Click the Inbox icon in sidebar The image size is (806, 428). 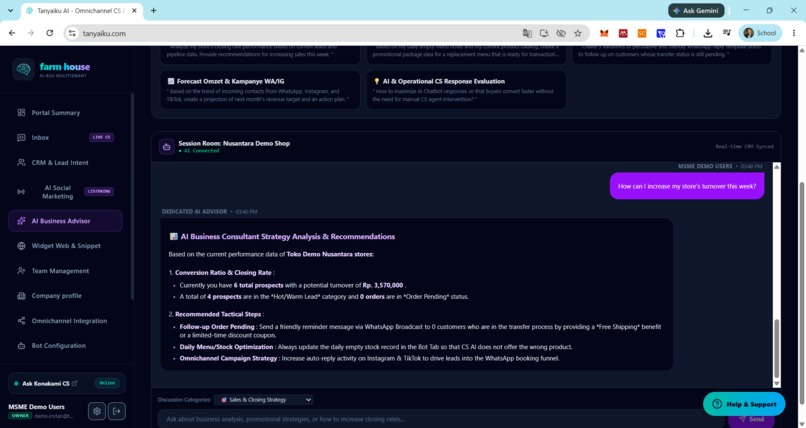[x=21, y=137]
